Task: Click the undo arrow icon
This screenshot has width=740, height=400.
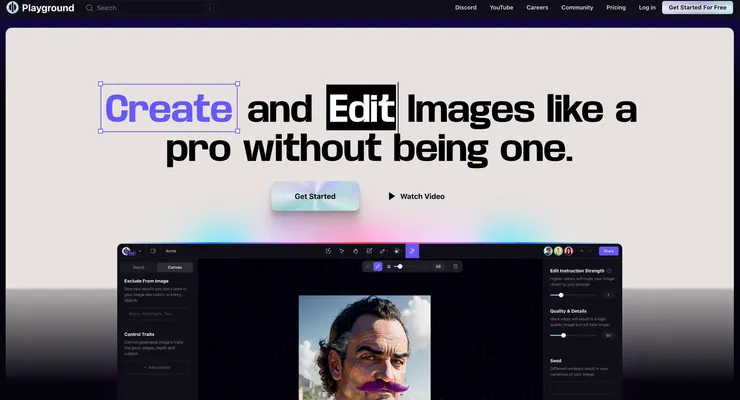Action: [x=582, y=251]
